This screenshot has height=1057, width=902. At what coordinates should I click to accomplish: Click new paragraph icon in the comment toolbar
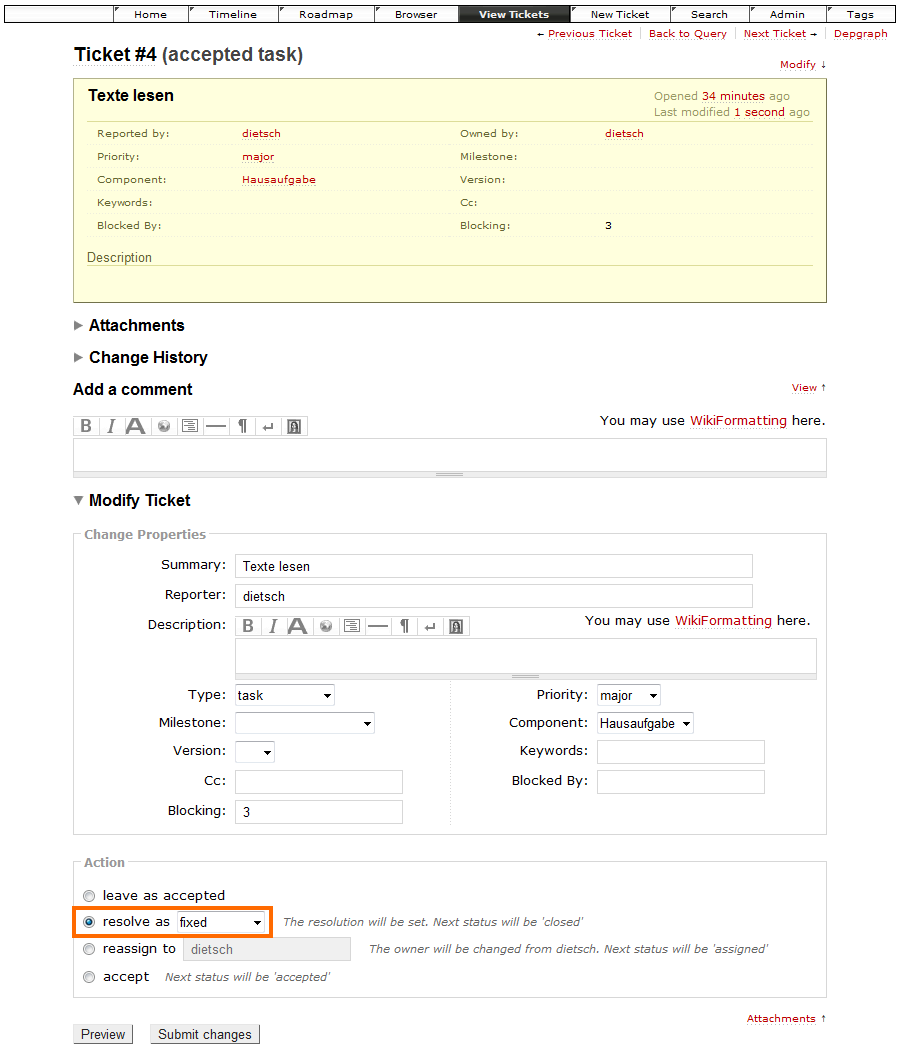click(242, 426)
